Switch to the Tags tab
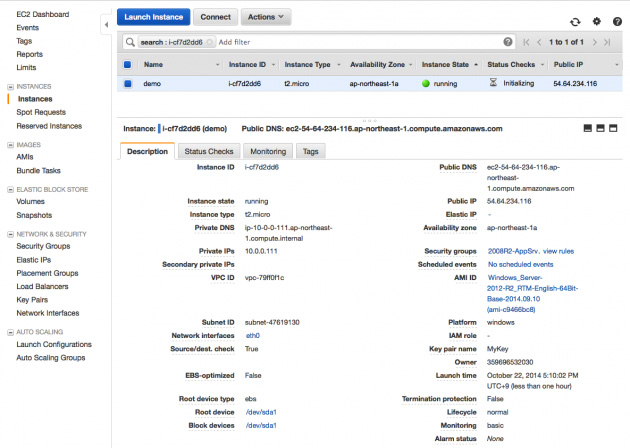The image size is (630, 448). coord(311,151)
